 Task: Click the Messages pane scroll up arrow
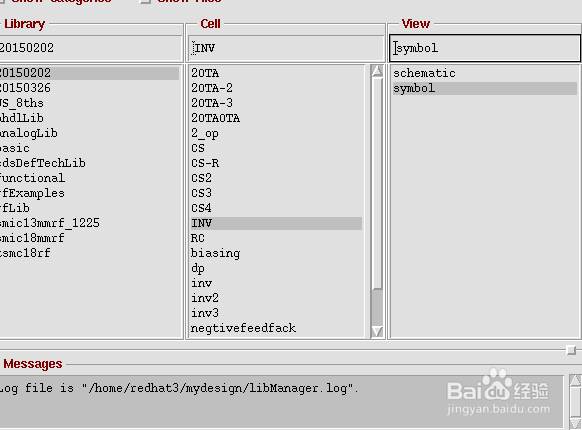coord(575,380)
